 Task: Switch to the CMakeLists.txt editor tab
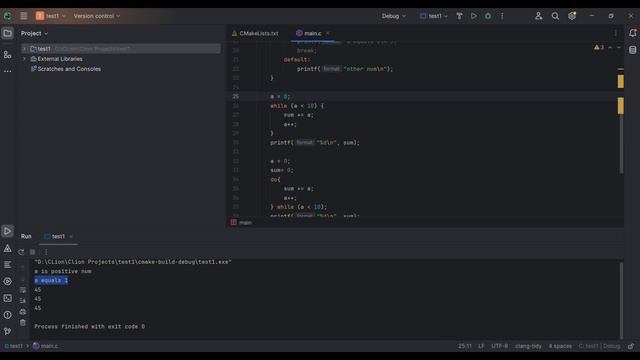256,33
